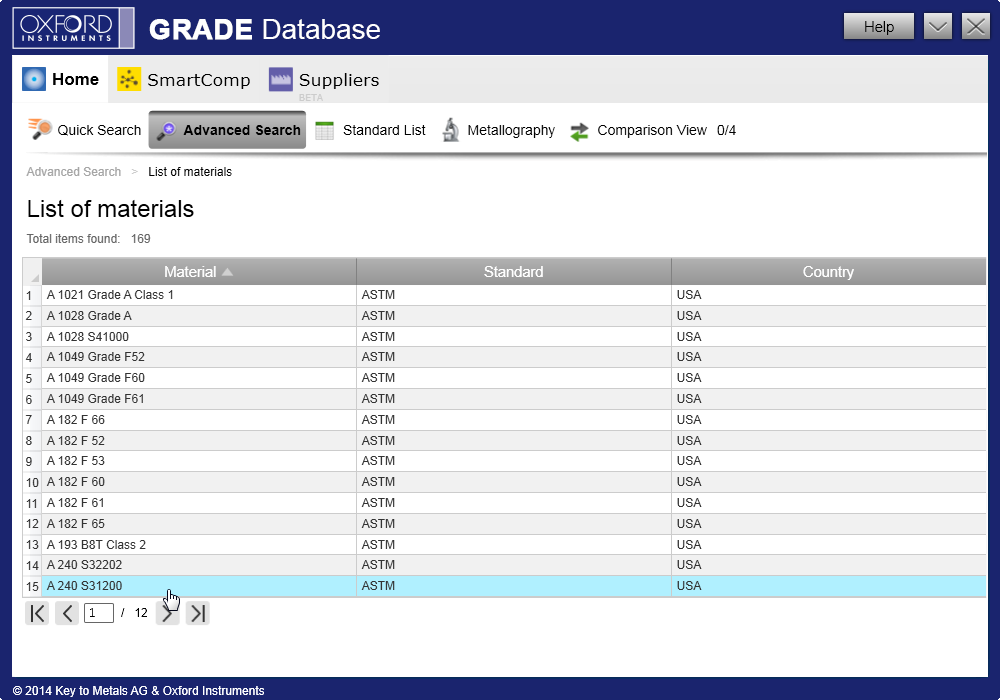
Task: Click the Advanced Search magnifier icon
Action: tap(166, 131)
